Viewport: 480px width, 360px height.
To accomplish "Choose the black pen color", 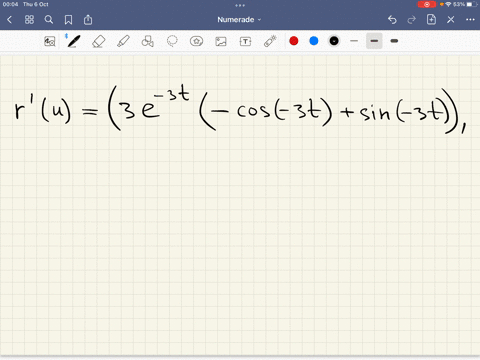I will point(334,41).
